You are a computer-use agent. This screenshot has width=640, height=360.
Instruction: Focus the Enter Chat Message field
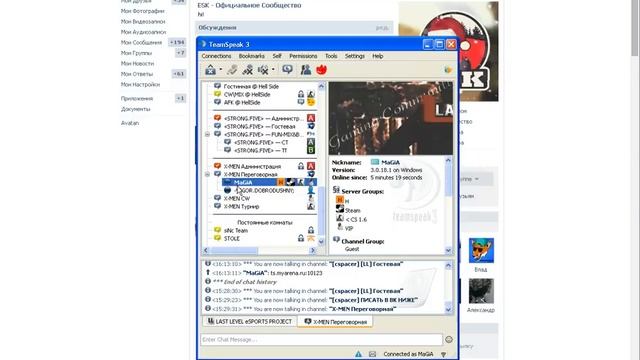[321, 340]
